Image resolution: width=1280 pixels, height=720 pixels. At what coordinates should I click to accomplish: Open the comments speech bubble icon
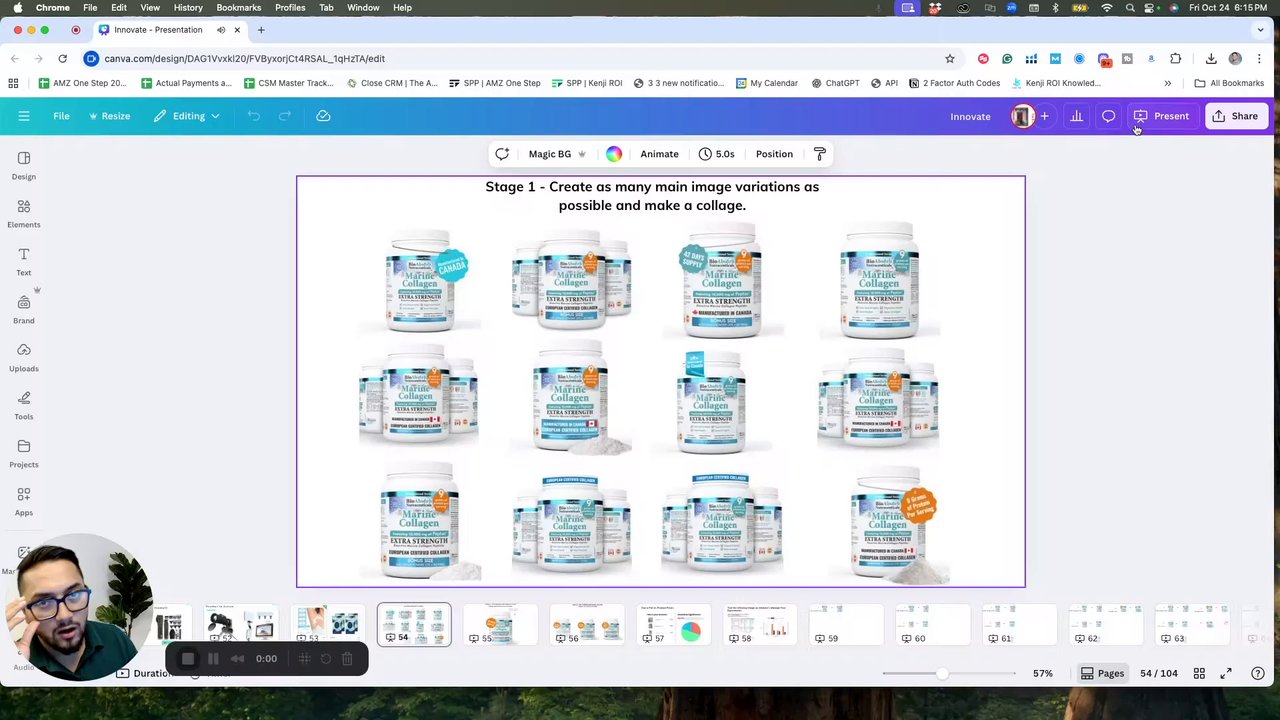coord(1108,116)
